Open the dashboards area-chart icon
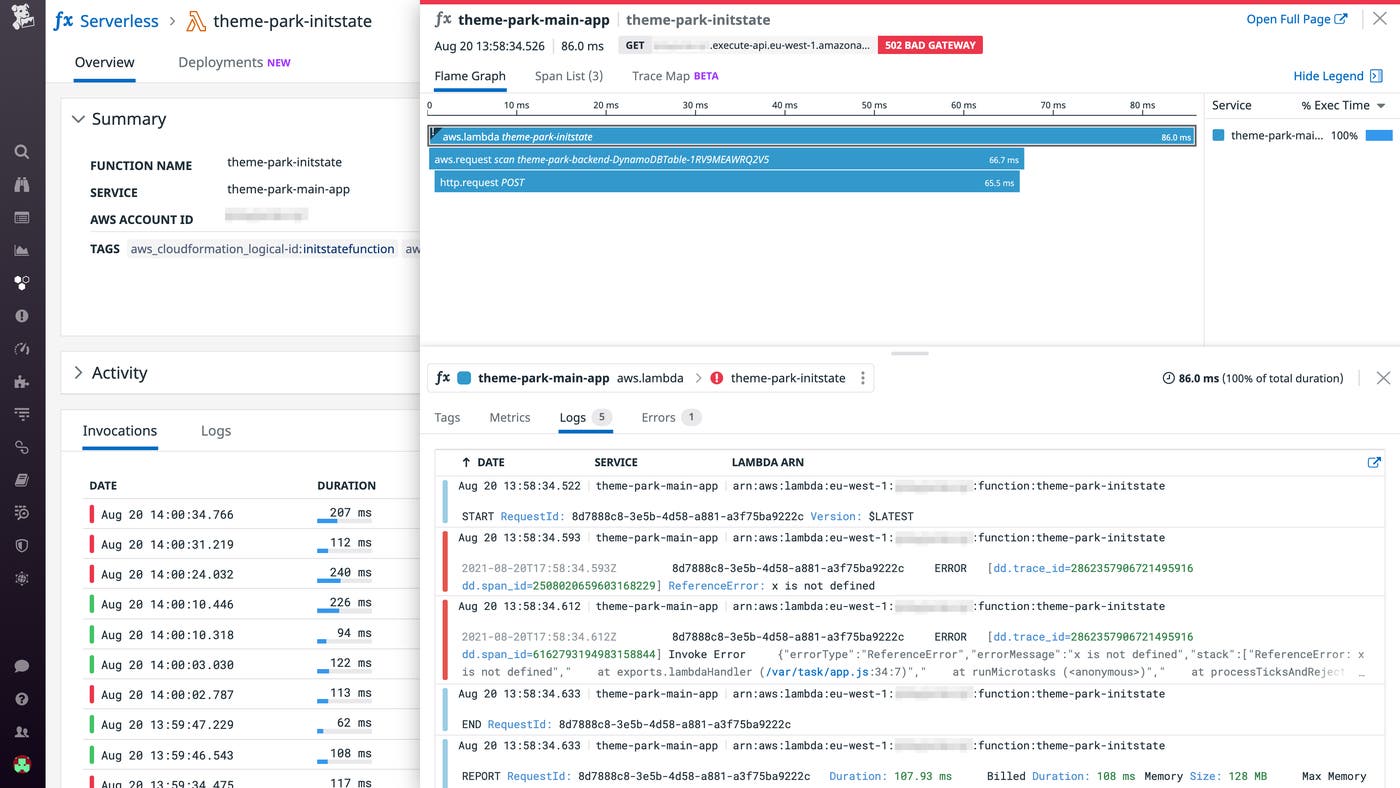This screenshot has height=788, width=1400. pyautogui.click(x=22, y=250)
